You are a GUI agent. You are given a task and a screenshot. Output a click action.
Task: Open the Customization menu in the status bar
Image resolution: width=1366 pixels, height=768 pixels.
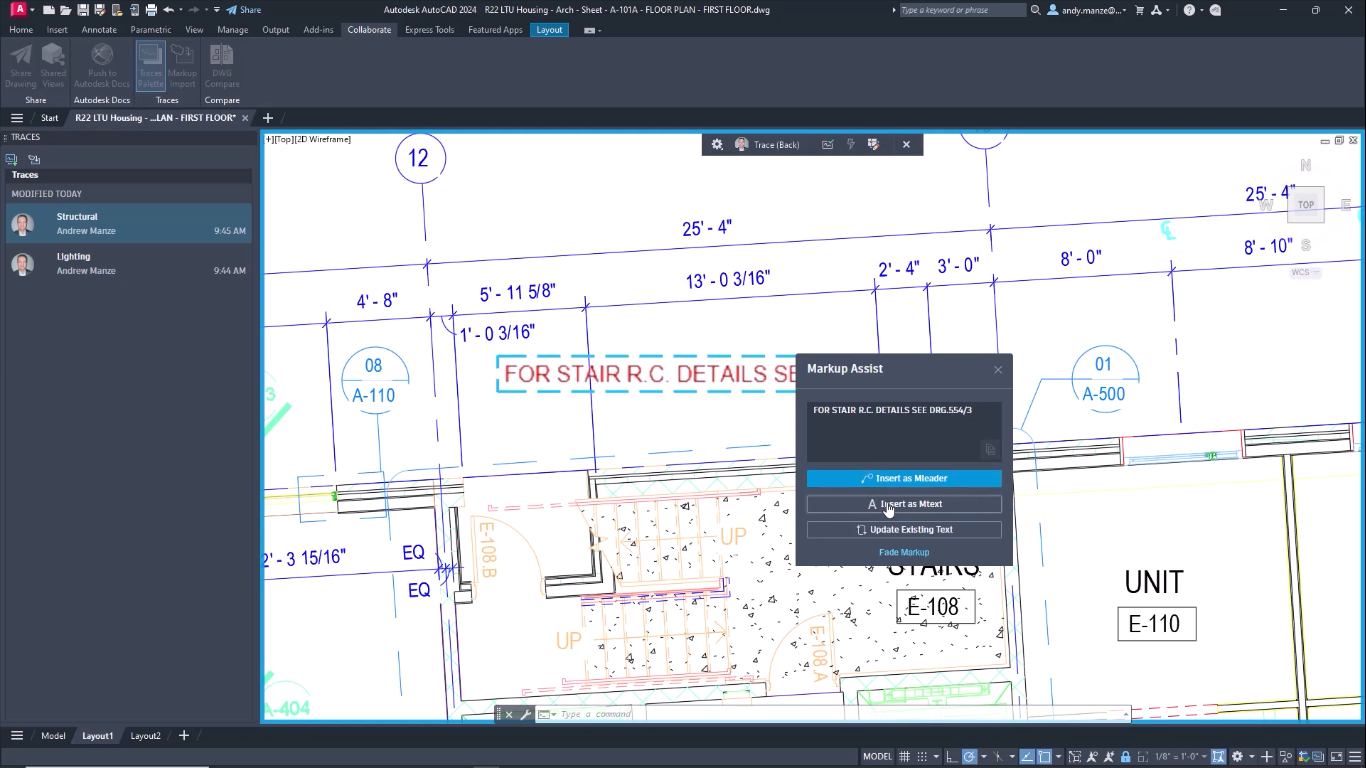(1356, 757)
